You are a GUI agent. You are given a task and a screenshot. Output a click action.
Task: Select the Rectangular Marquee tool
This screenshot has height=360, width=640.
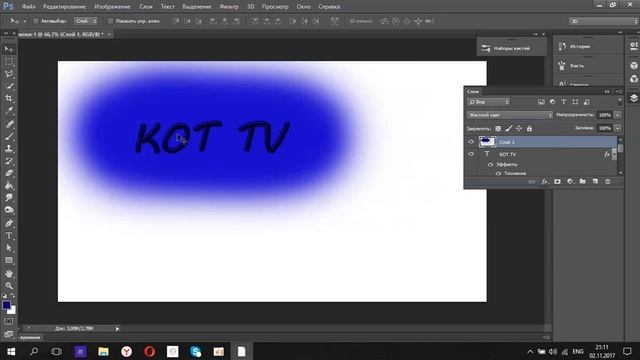coord(9,62)
